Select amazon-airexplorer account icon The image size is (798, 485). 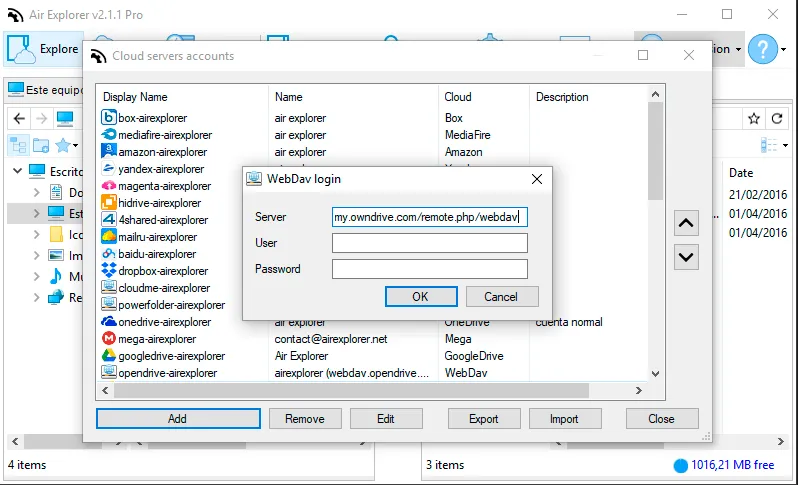pyautogui.click(x=108, y=151)
